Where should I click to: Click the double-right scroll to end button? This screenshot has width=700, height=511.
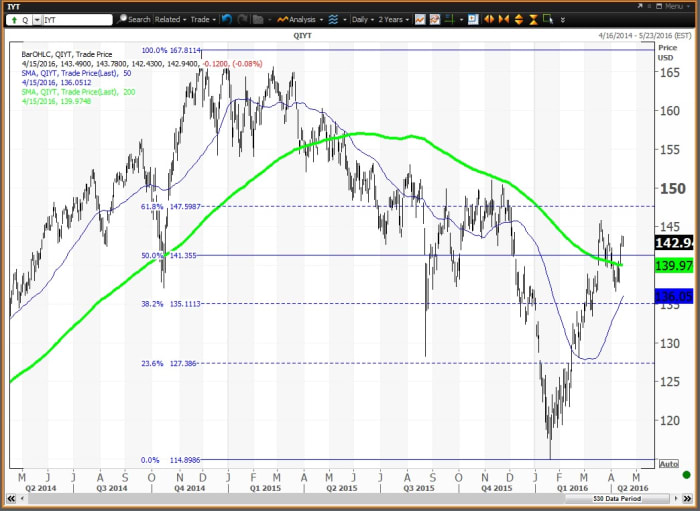[x=686, y=499]
